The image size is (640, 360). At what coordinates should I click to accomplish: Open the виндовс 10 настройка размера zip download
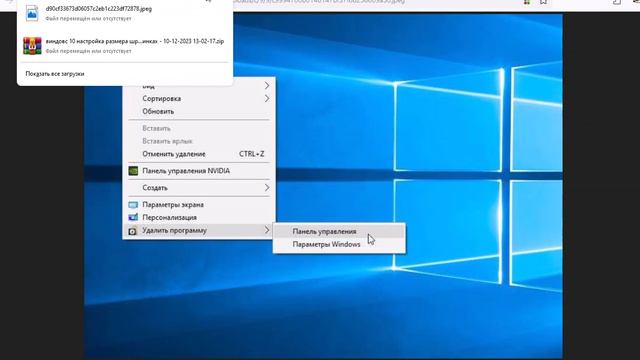(x=124, y=46)
